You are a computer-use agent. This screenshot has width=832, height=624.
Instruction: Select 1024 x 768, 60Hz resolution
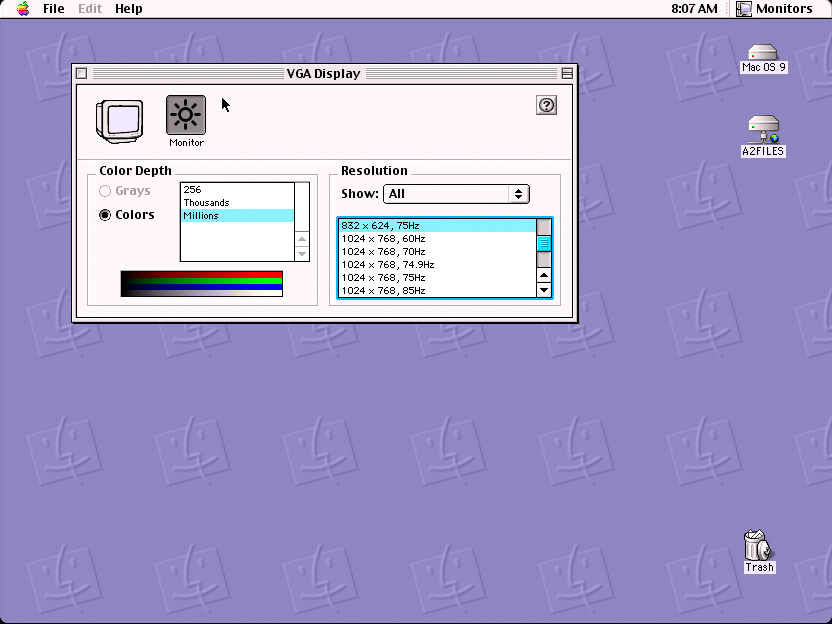pyautogui.click(x=437, y=239)
